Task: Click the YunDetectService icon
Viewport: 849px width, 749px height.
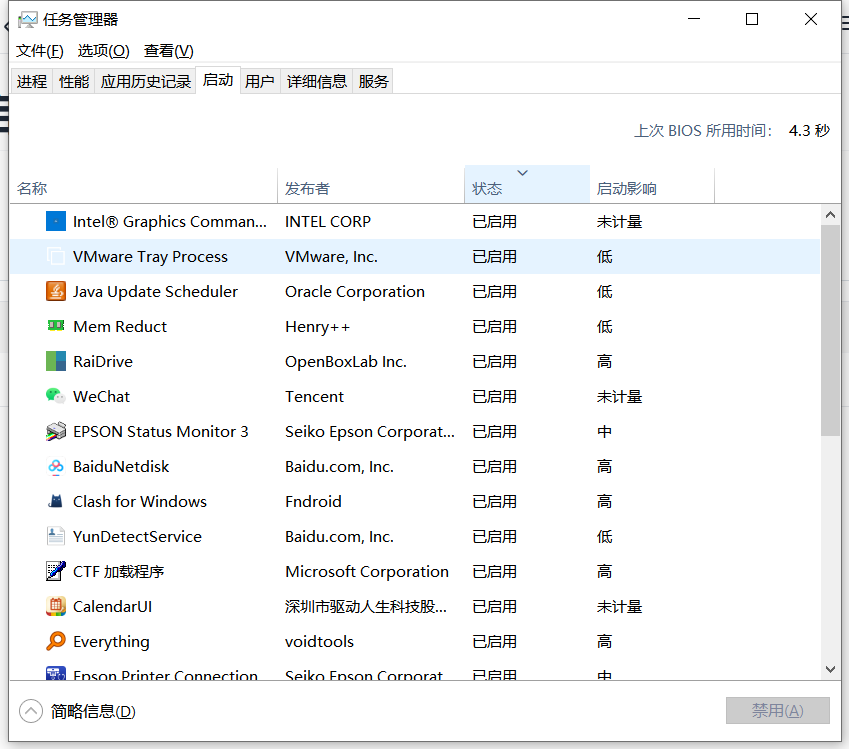Action: 56,536
